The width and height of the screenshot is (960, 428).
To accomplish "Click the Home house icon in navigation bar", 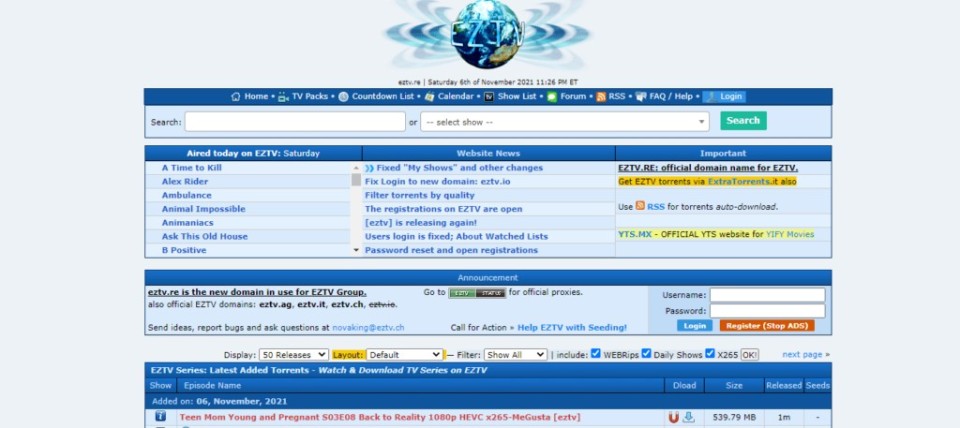I will coord(236,97).
